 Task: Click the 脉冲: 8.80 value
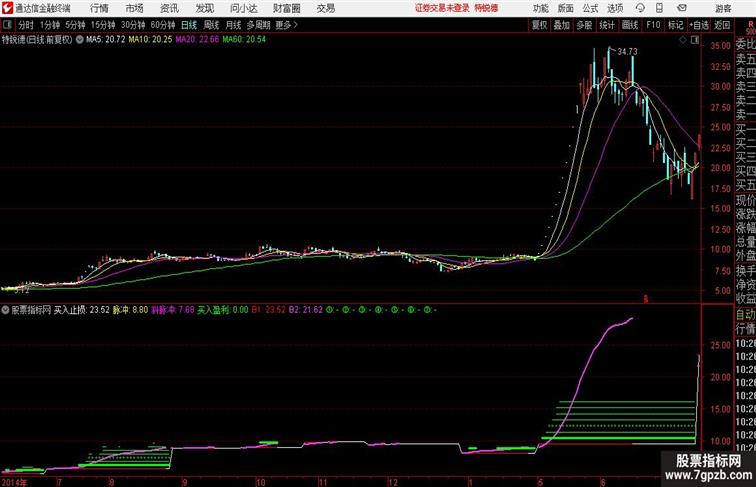pyautogui.click(x=130, y=310)
